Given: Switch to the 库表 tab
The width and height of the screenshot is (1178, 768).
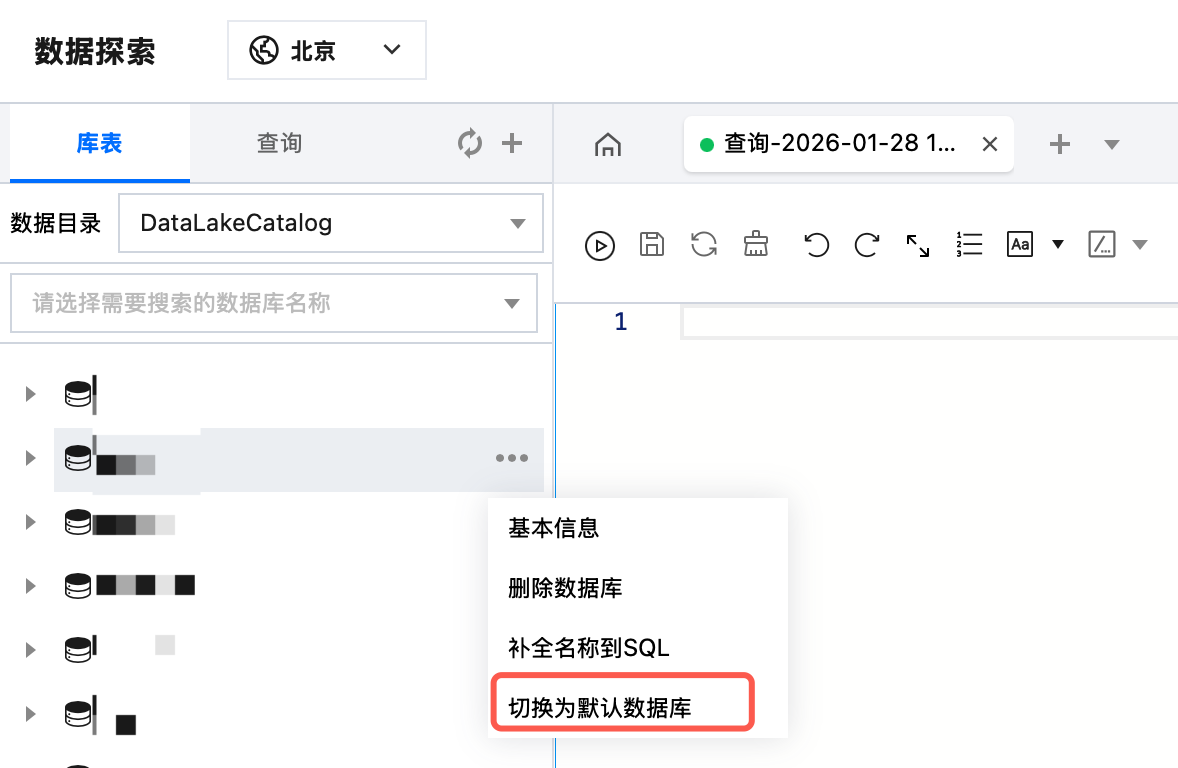Looking at the screenshot, I should pos(99,143).
